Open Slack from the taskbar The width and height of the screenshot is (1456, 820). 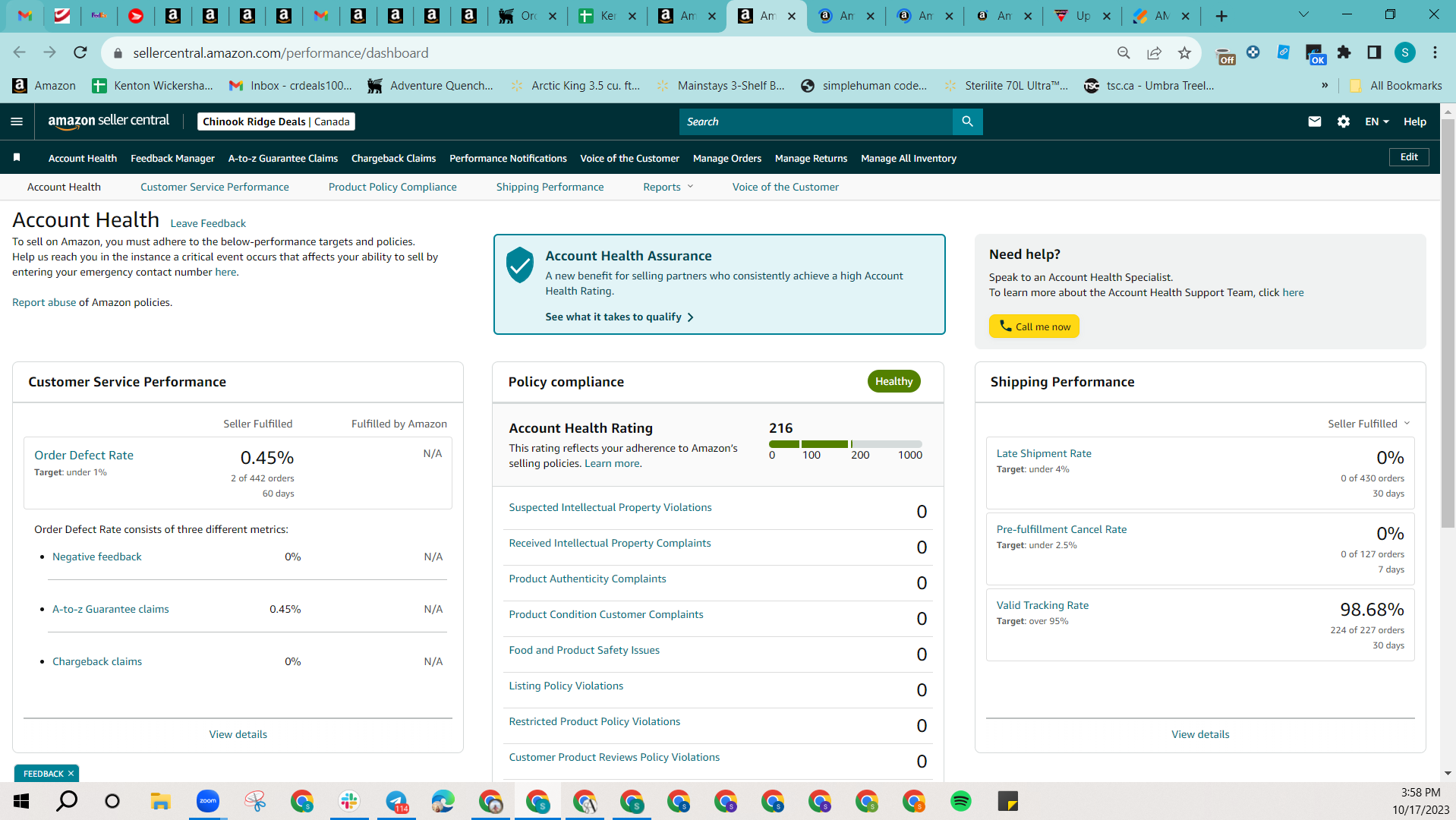(349, 801)
